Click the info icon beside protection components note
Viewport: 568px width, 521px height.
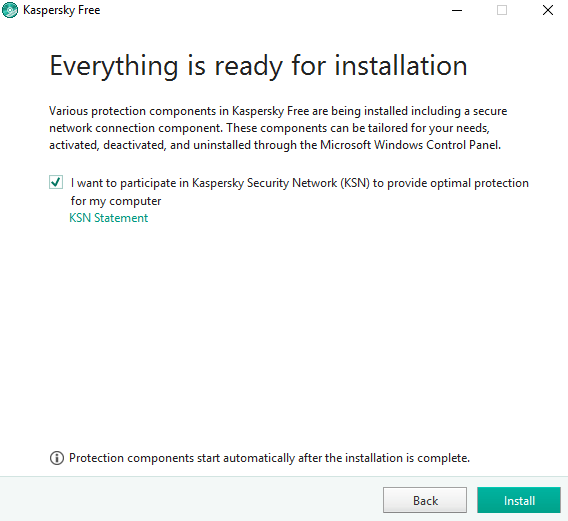(x=57, y=458)
